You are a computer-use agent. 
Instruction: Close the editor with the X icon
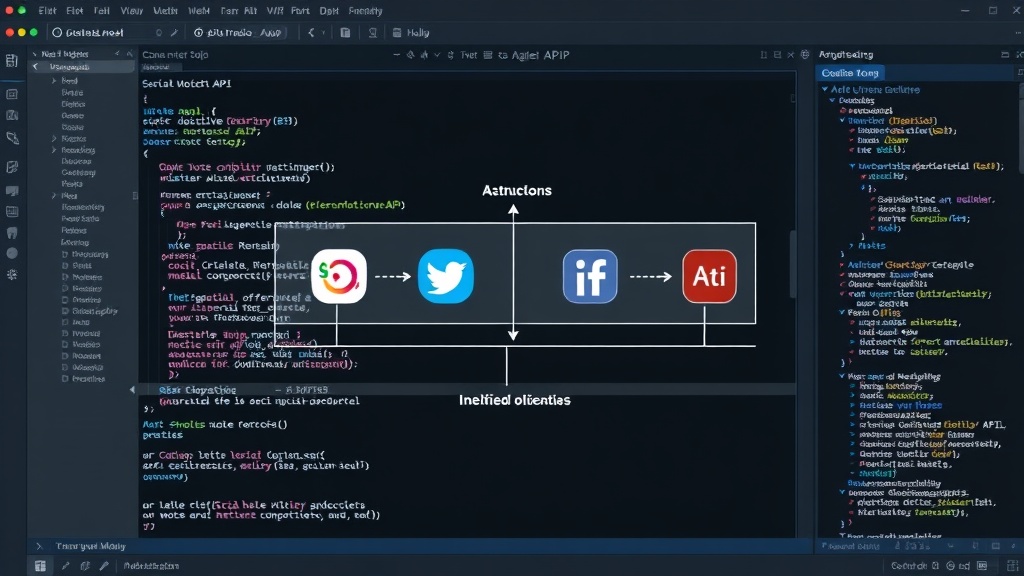[x=791, y=55]
